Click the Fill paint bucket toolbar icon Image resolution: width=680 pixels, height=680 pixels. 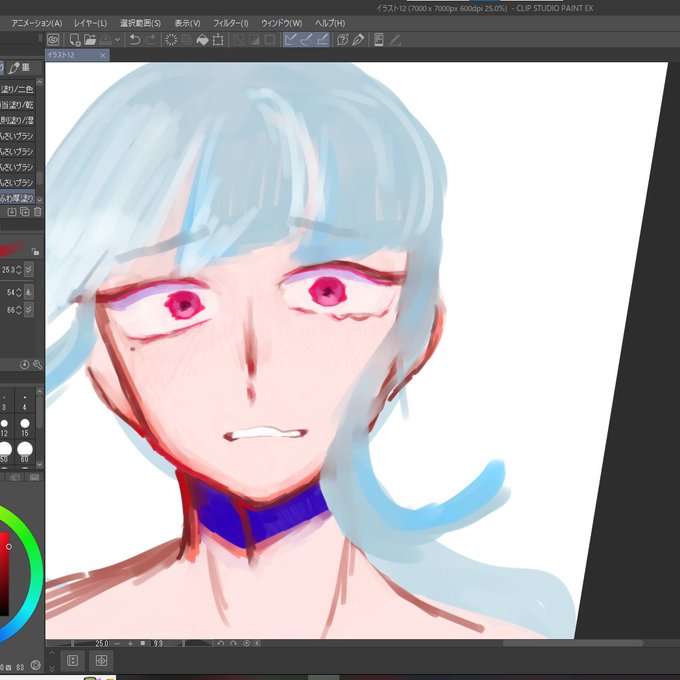point(203,40)
